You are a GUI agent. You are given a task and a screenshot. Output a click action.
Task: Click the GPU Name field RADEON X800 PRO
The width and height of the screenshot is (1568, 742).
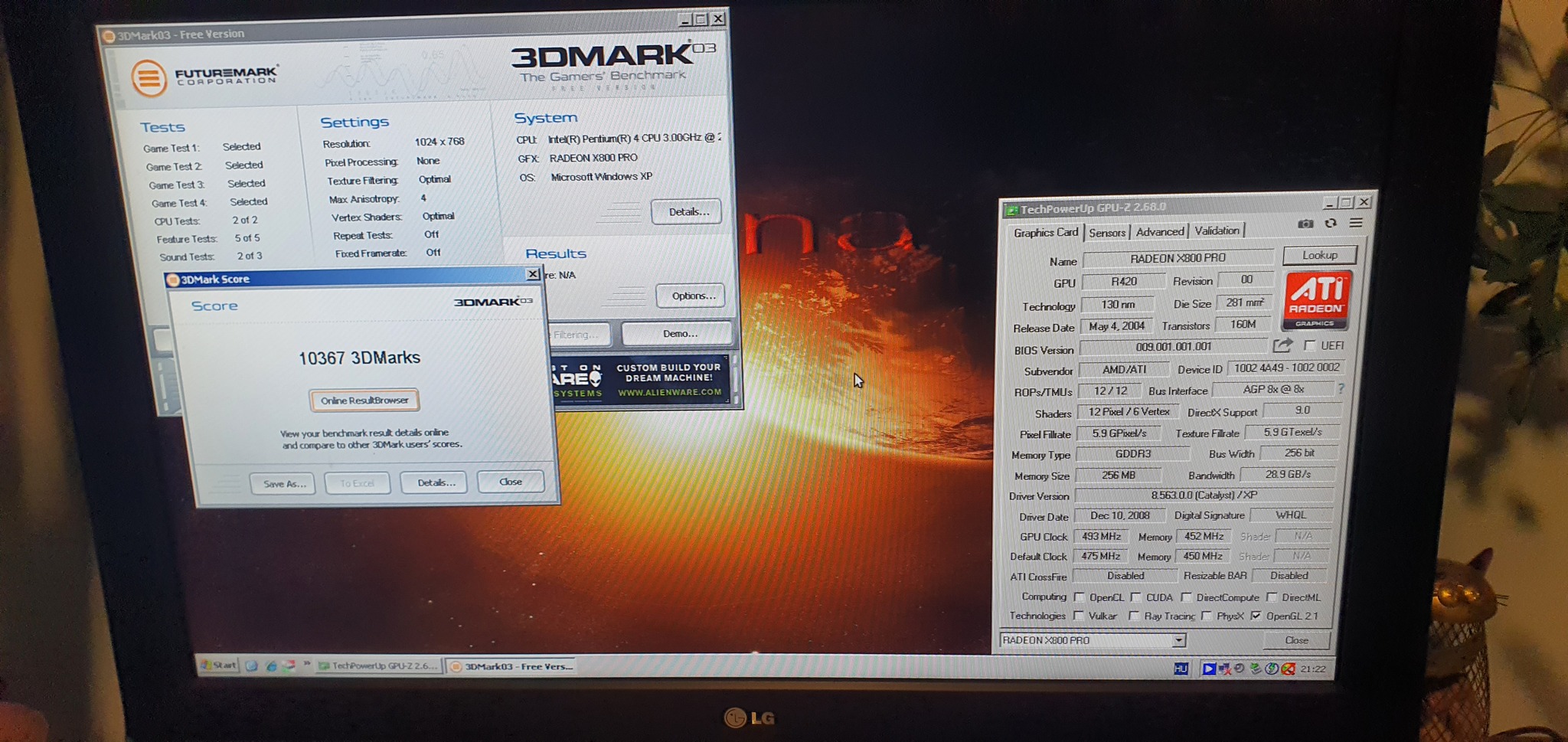click(1178, 258)
